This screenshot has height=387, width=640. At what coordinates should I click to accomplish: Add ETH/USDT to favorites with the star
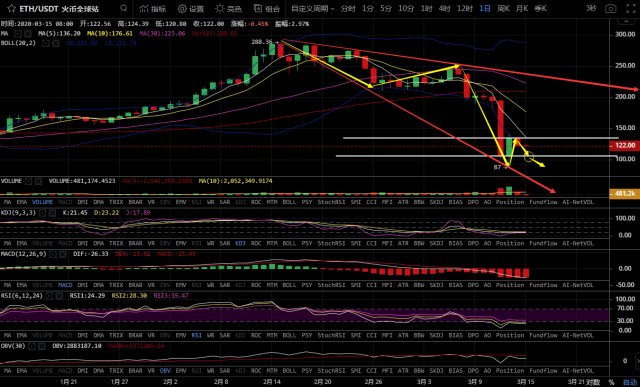coord(11,8)
